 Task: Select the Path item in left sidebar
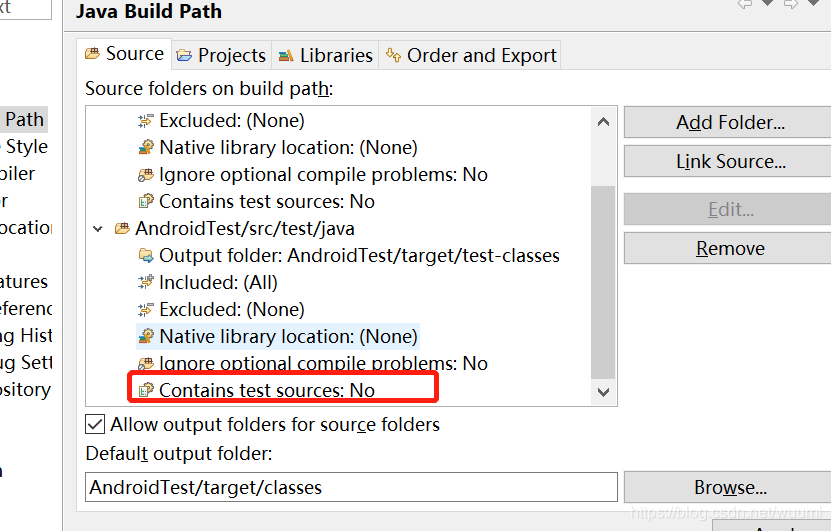click(x=24, y=120)
